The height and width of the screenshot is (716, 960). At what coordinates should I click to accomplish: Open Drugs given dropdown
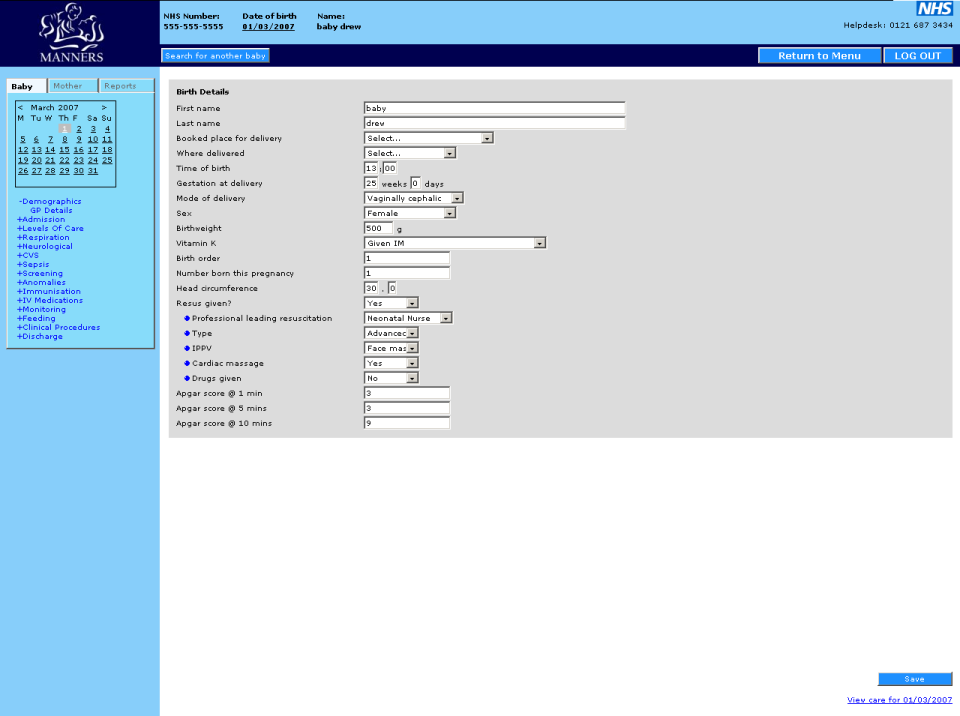391,379
